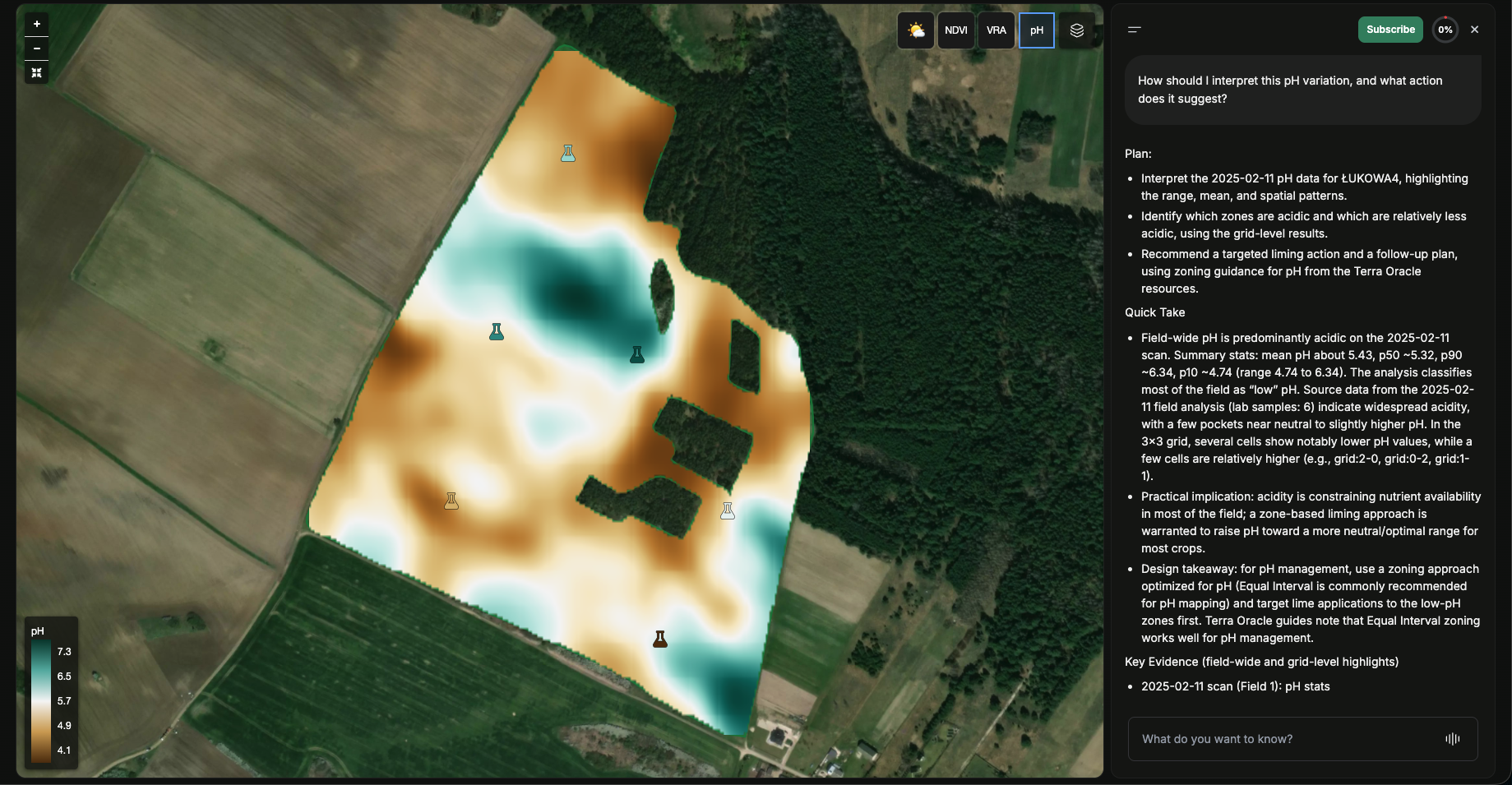Open chat history via the lines icon
The height and width of the screenshot is (785, 1512).
tap(1135, 30)
